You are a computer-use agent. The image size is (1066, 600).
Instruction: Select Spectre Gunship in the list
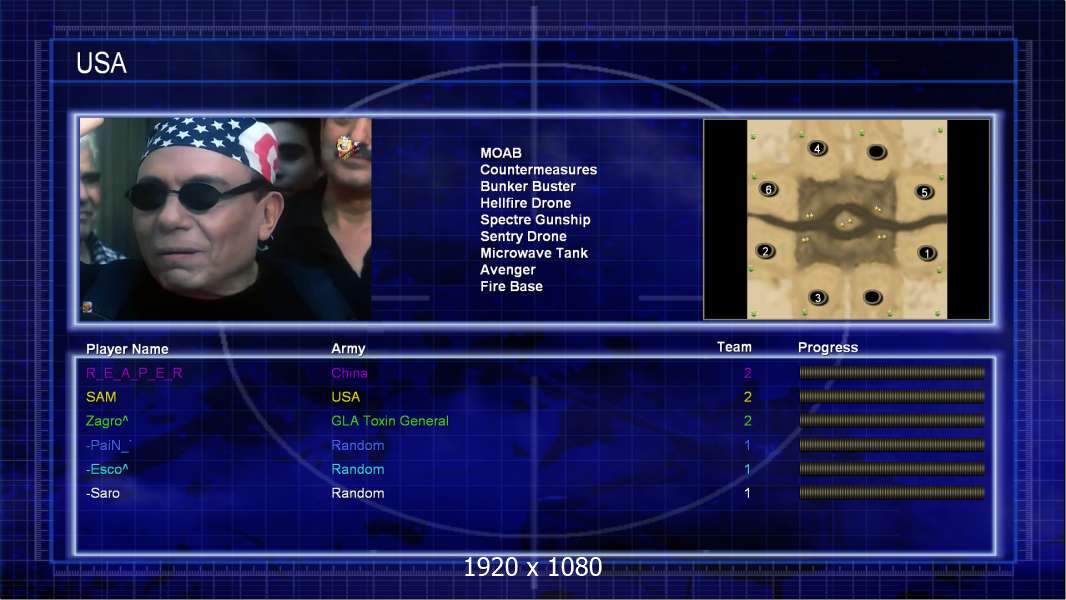click(x=535, y=219)
